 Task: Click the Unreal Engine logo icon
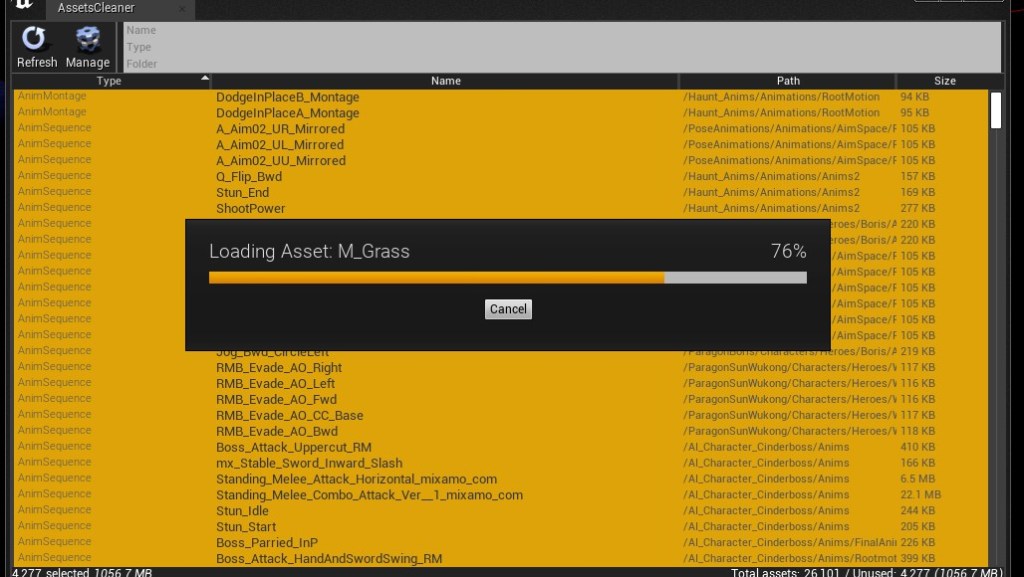(23, 7)
